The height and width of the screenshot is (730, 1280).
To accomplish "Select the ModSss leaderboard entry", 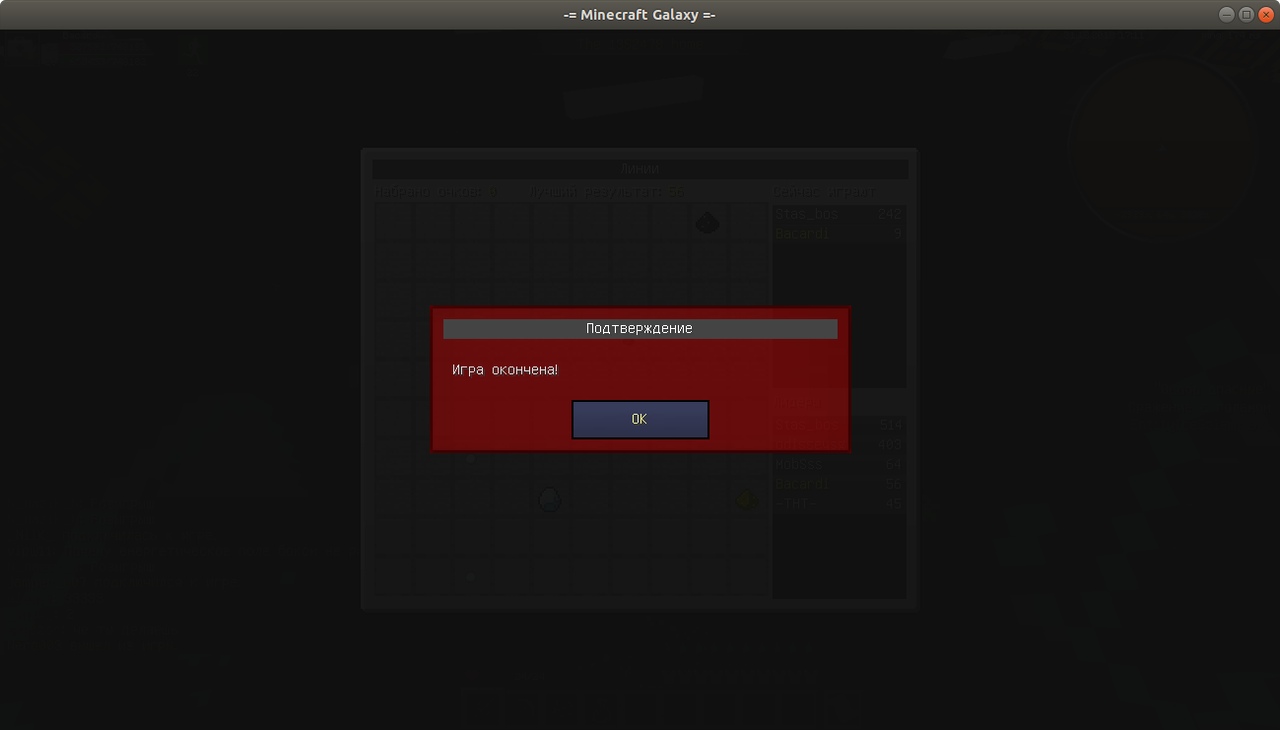I will [838, 464].
